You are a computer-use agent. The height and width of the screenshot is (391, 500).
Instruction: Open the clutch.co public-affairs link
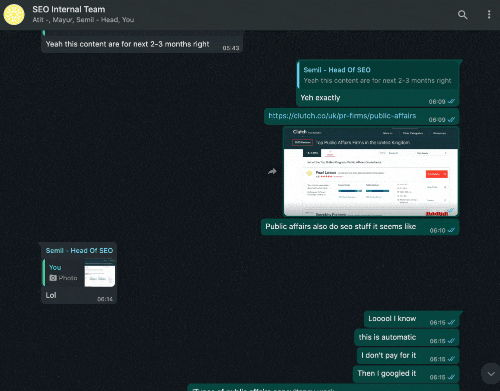tap(342, 116)
